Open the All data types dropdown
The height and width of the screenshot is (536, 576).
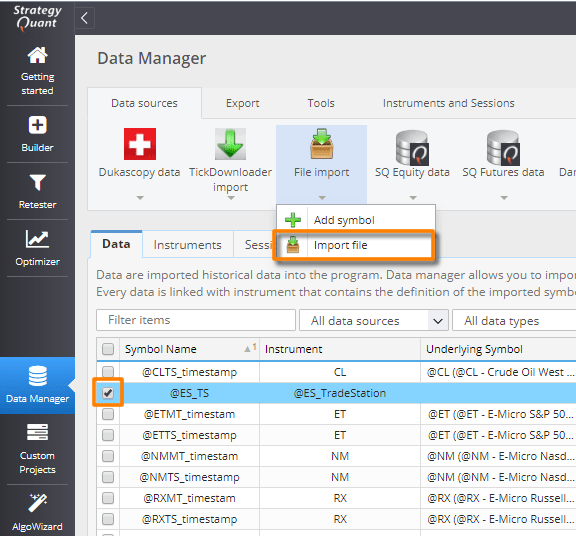coord(514,320)
